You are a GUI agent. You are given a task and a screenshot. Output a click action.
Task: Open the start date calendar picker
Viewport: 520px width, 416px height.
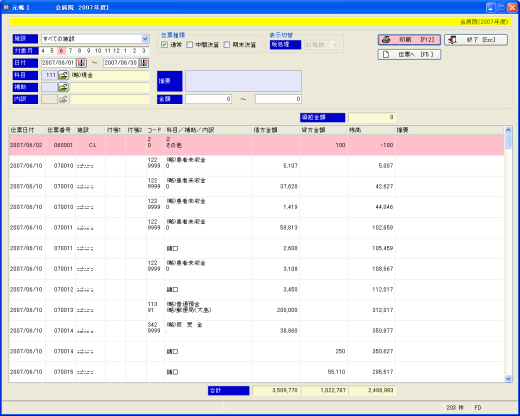[x=81, y=63]
